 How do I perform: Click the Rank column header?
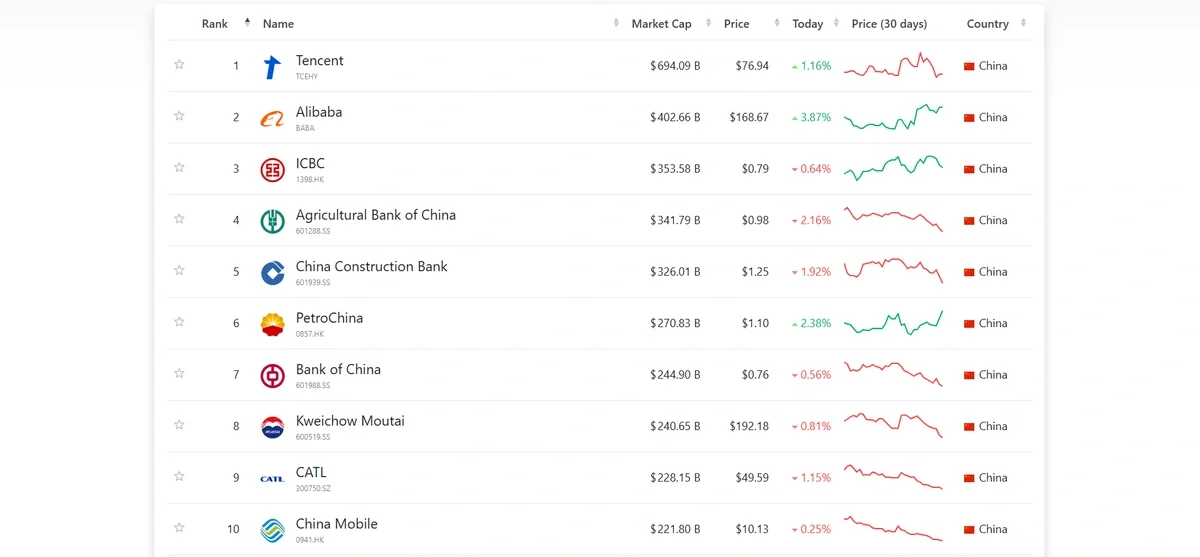pyautogui.click(x=215, y=24)
